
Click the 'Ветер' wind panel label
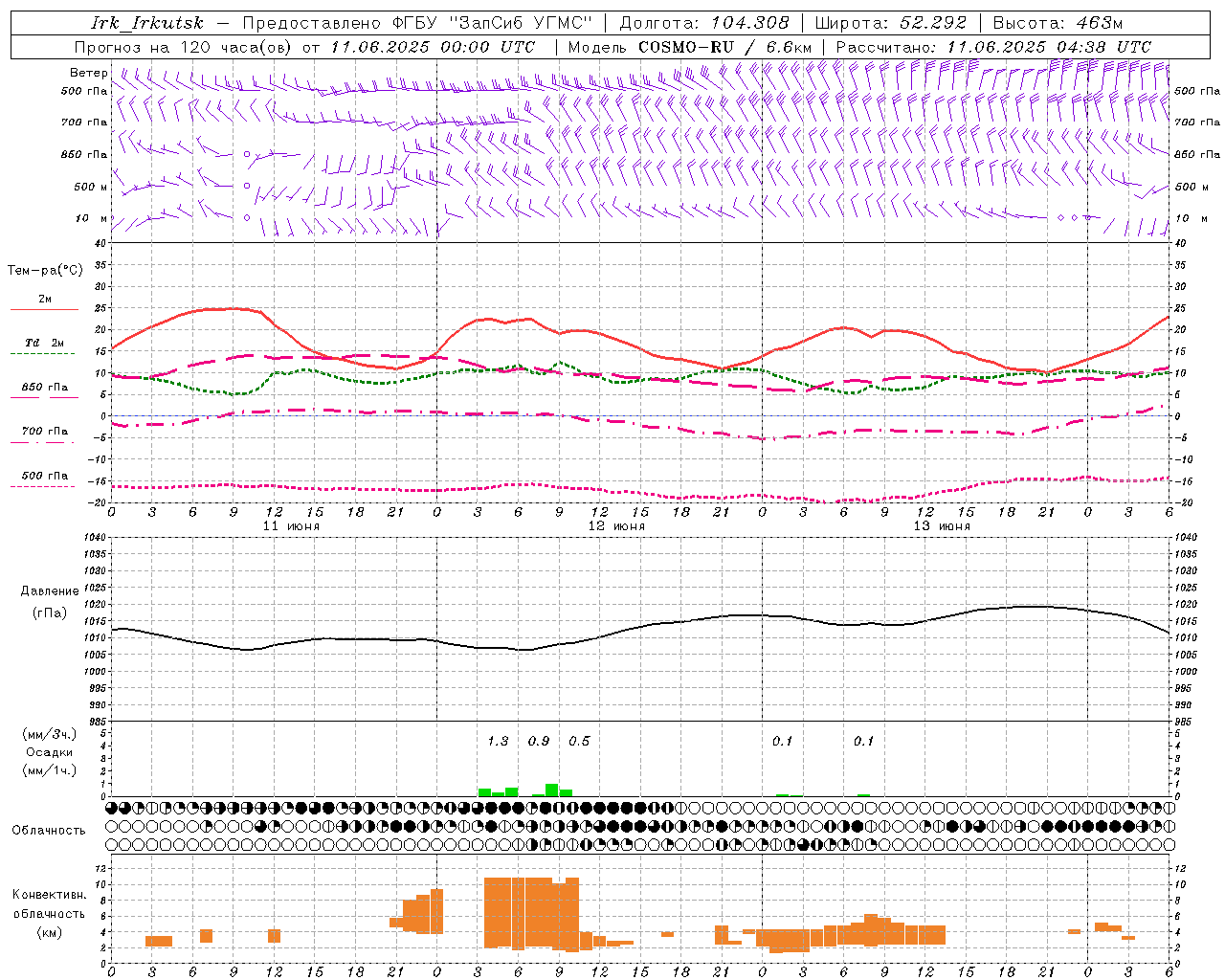point(88,73)
